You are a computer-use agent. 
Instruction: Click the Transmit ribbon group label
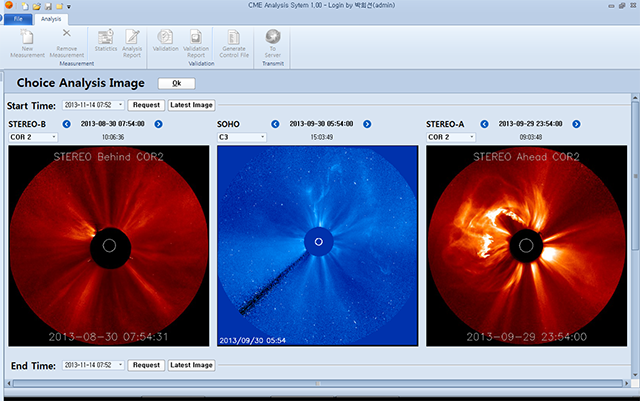tap(273, 64)
